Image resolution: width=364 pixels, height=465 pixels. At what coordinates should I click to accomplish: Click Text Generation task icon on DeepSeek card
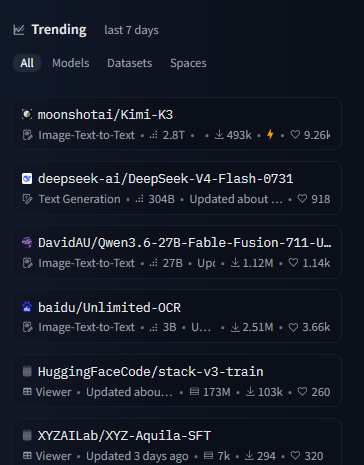click(28, 199)
